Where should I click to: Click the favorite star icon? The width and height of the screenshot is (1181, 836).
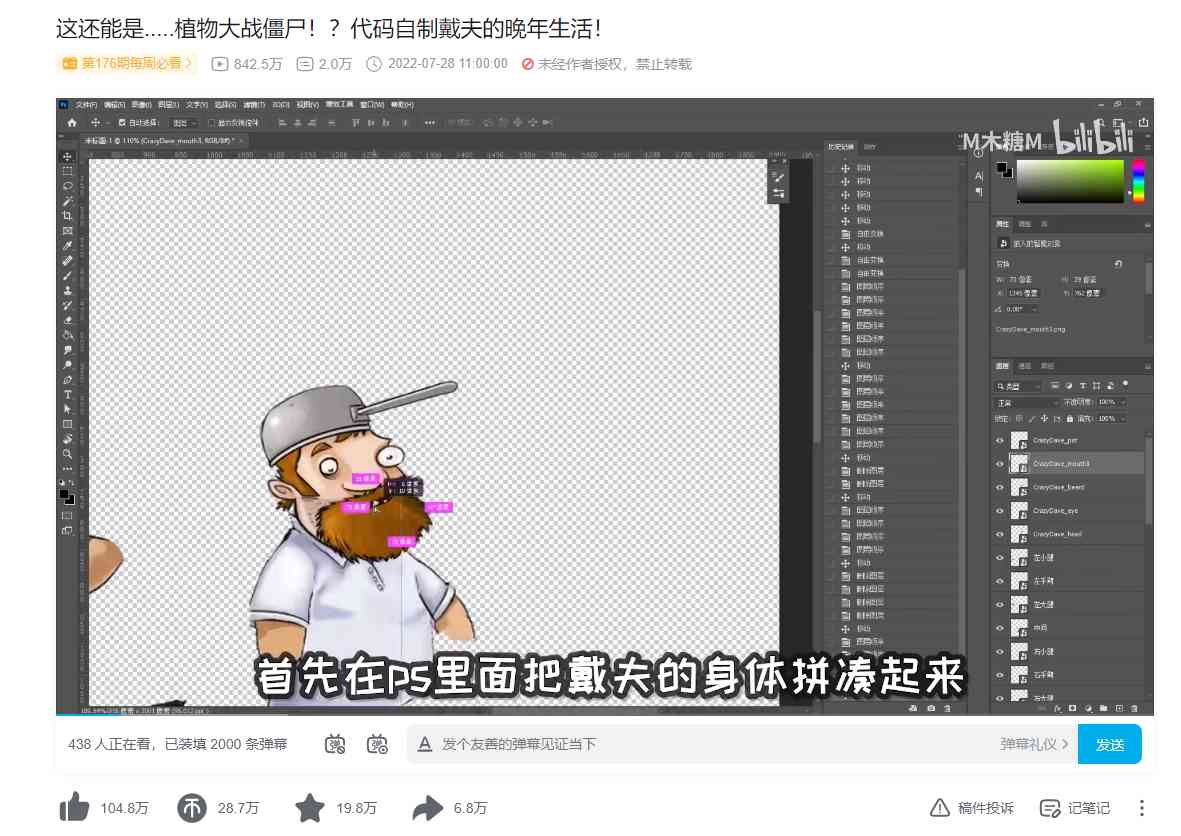310,808
